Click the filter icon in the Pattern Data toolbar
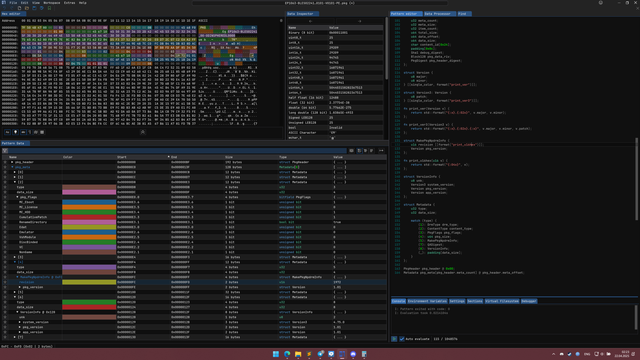 [x=5, y=151]
